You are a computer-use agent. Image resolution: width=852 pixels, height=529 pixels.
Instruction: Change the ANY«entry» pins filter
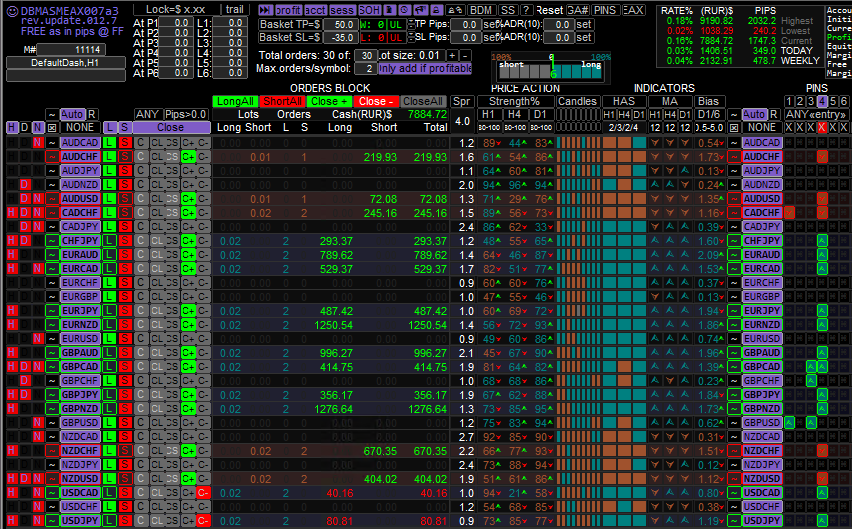(x=816, y=114)
